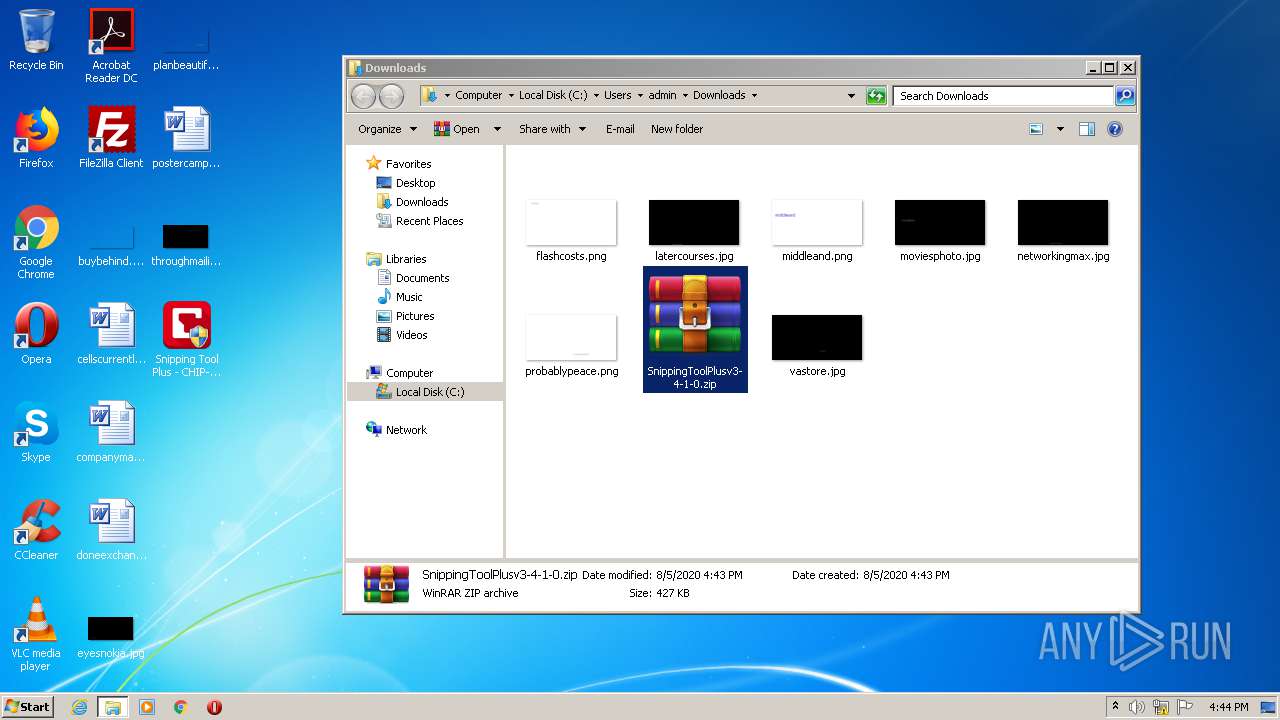Open the Organize dropdown menu
Viewport: 1280px width, 720px height.
pyautogui.click(x=387, y=129)
